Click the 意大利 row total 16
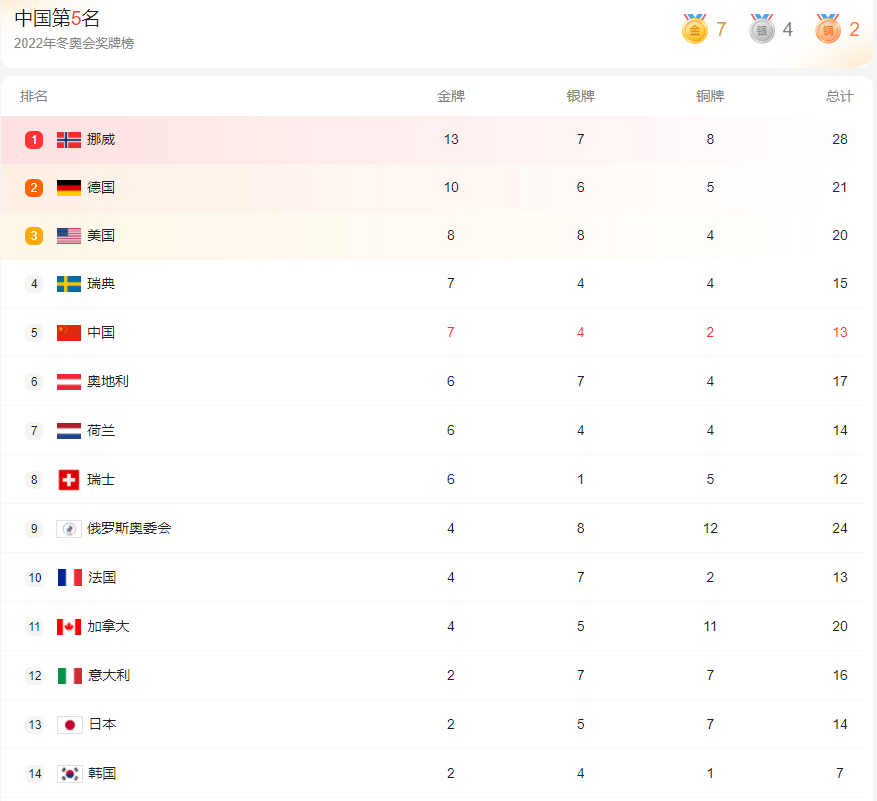This screenshot has width=877, height=801. tap(840, 675)
